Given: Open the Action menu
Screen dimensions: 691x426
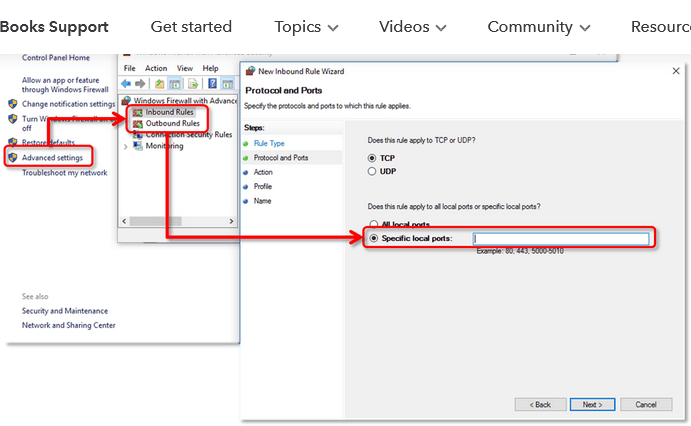Looking at the screenshot, I should coord(156,68).
